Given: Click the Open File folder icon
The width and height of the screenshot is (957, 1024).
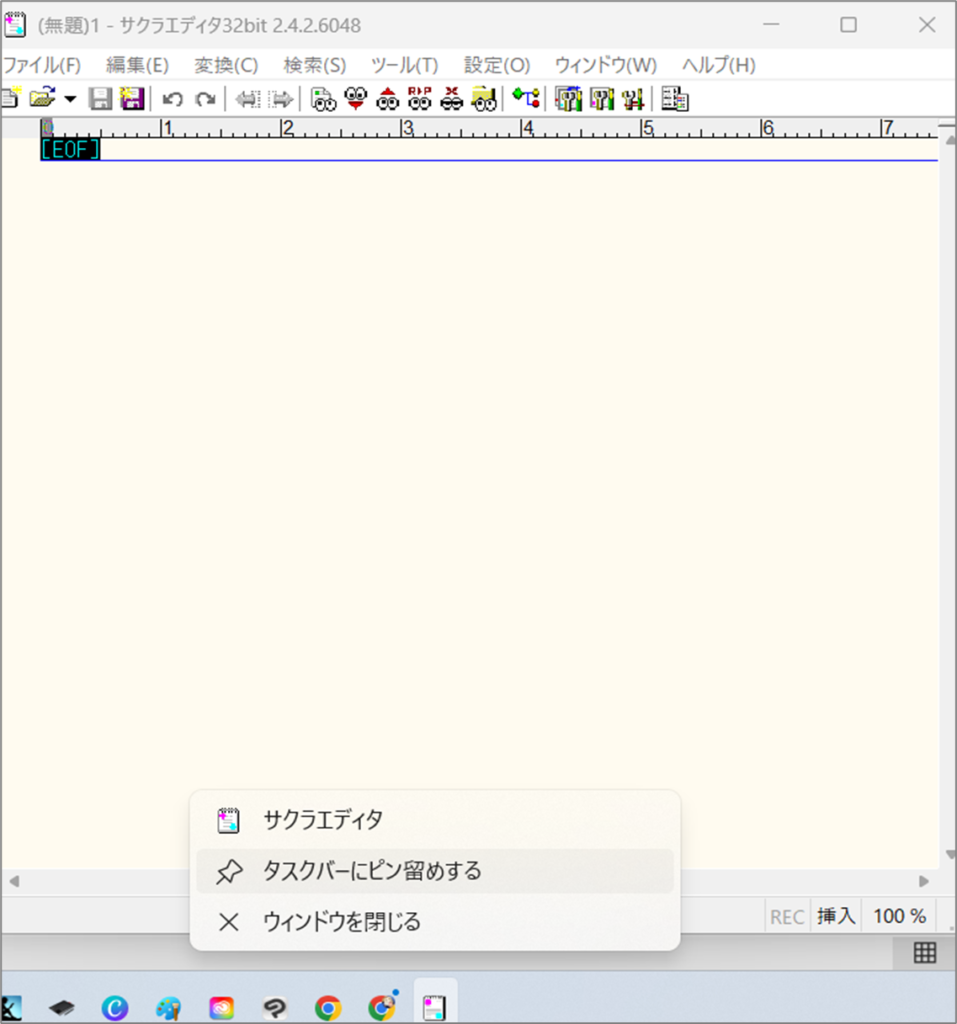Looking at the screenshot, I should pos(41,98).
